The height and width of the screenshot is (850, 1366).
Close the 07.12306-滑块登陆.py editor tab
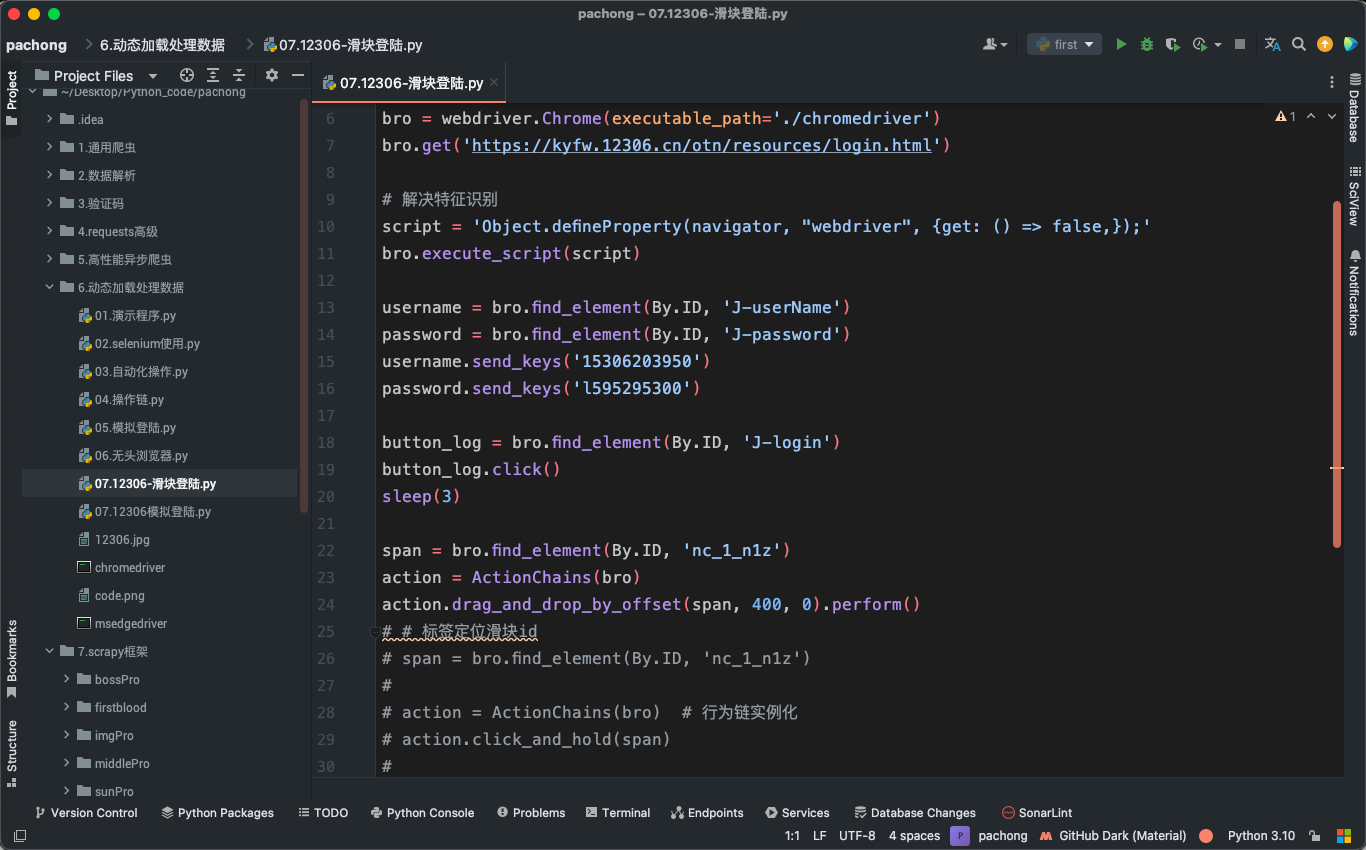click(x=495, y=83)
